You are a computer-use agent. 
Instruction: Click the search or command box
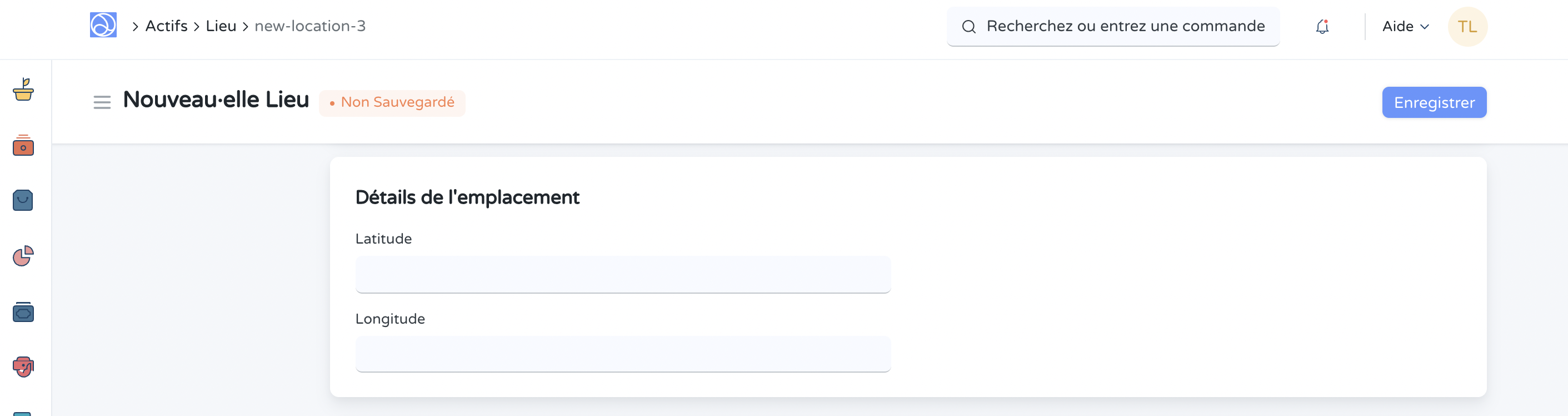click(x=1125, y=26)
